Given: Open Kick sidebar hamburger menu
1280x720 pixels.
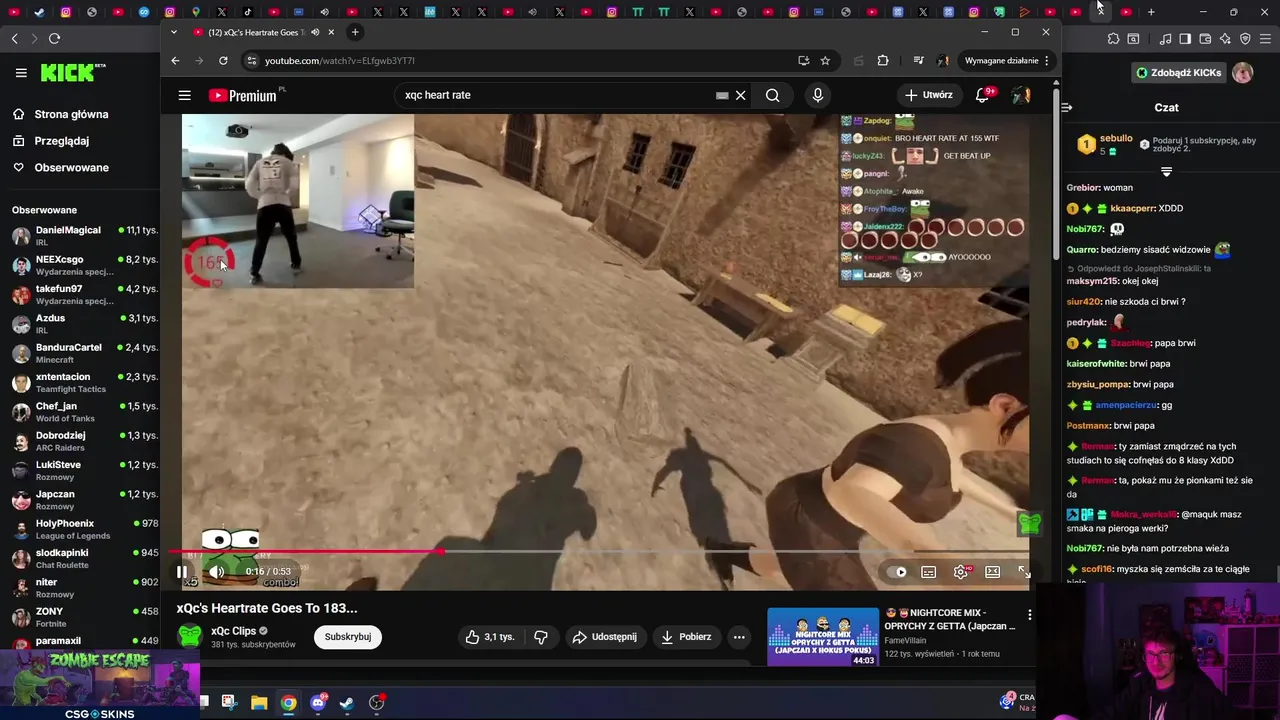Looking at the screenshot, I should pos(21,73).
